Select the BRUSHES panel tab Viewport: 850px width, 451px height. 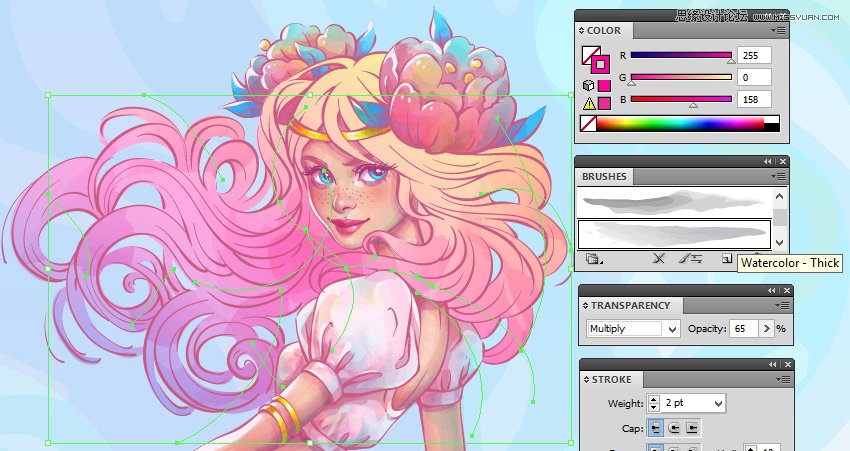click(x=604, y=177)
